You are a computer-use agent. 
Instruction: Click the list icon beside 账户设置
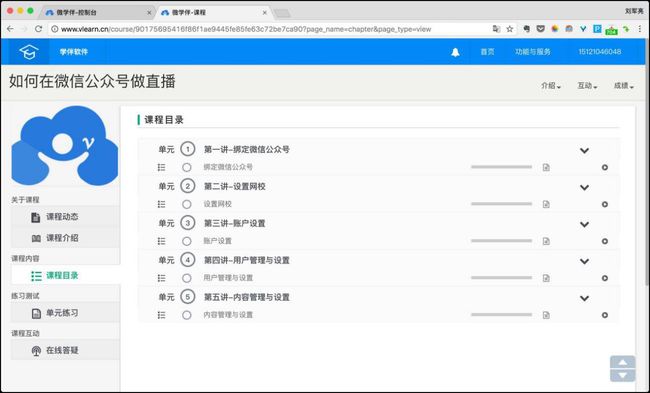pyautogui.click(x=161, y=241)
